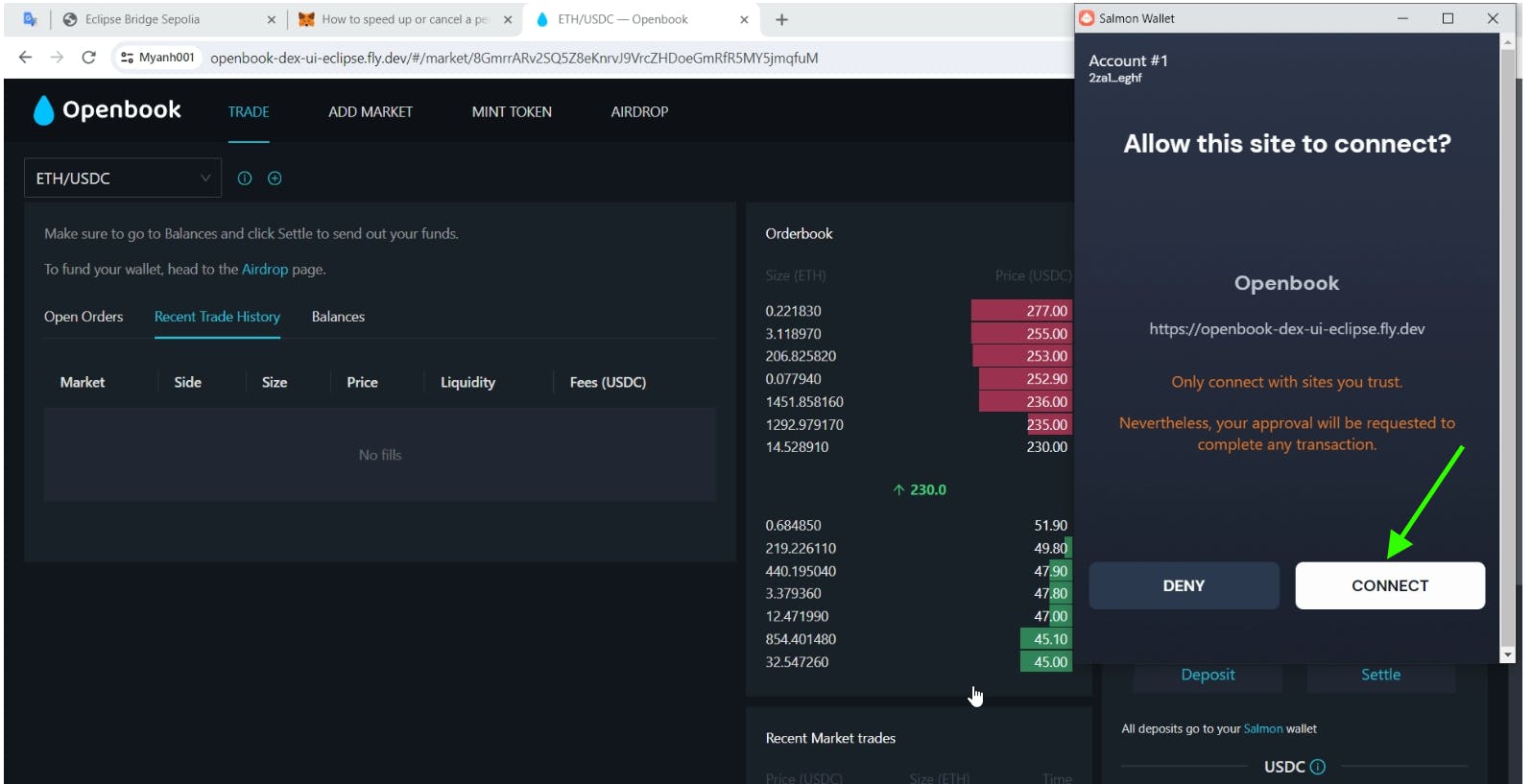Click the browser forward arrow

(x=58, y=58)
